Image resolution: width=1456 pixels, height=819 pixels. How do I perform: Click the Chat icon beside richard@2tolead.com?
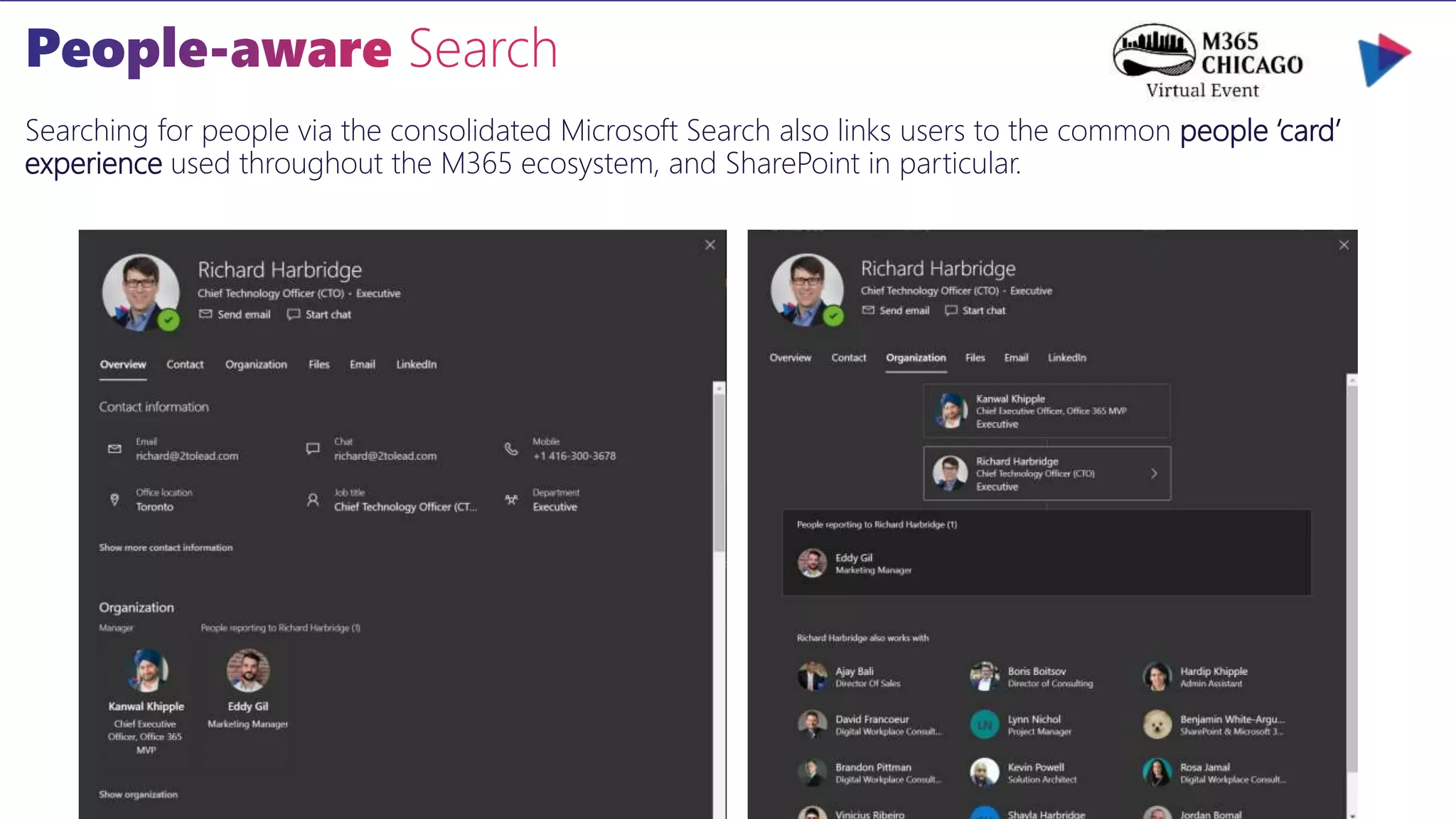coord(313,449)
